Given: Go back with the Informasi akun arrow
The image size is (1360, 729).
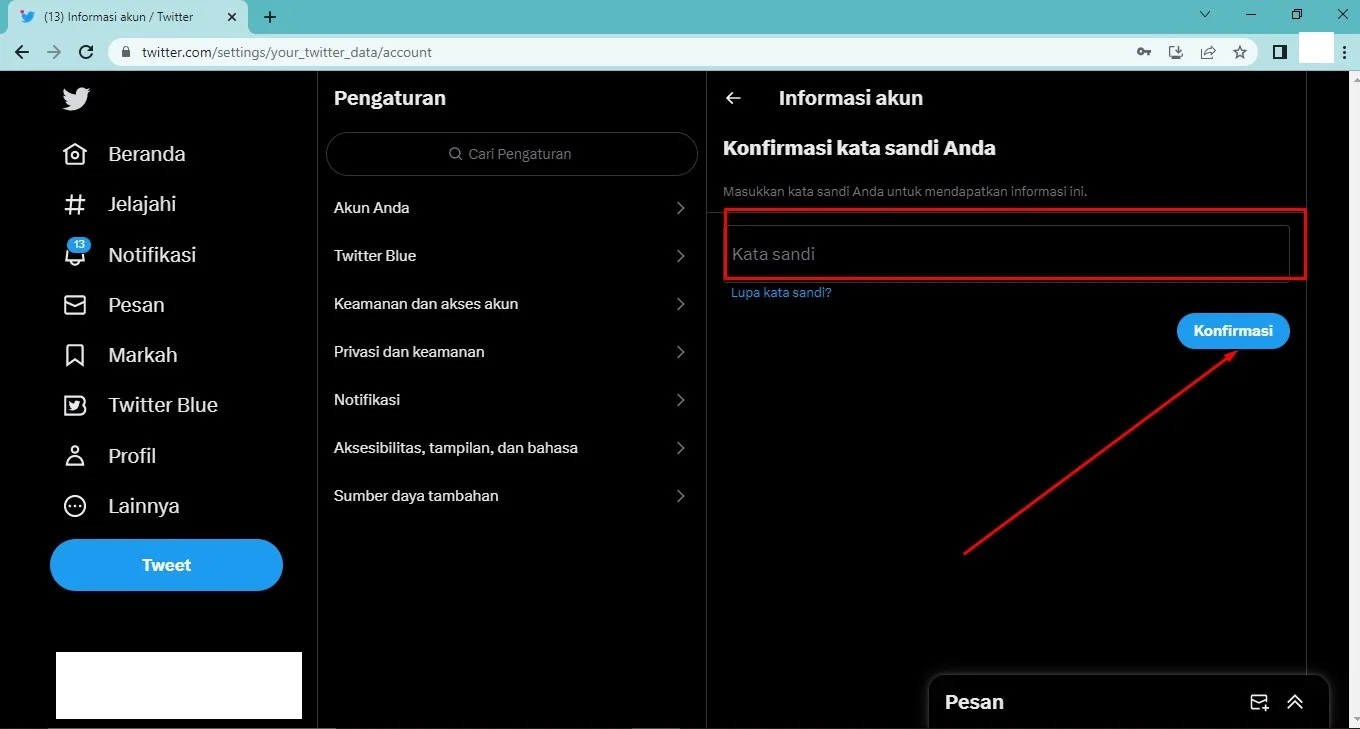Looking at the screenshot, I should click(733, 98).
